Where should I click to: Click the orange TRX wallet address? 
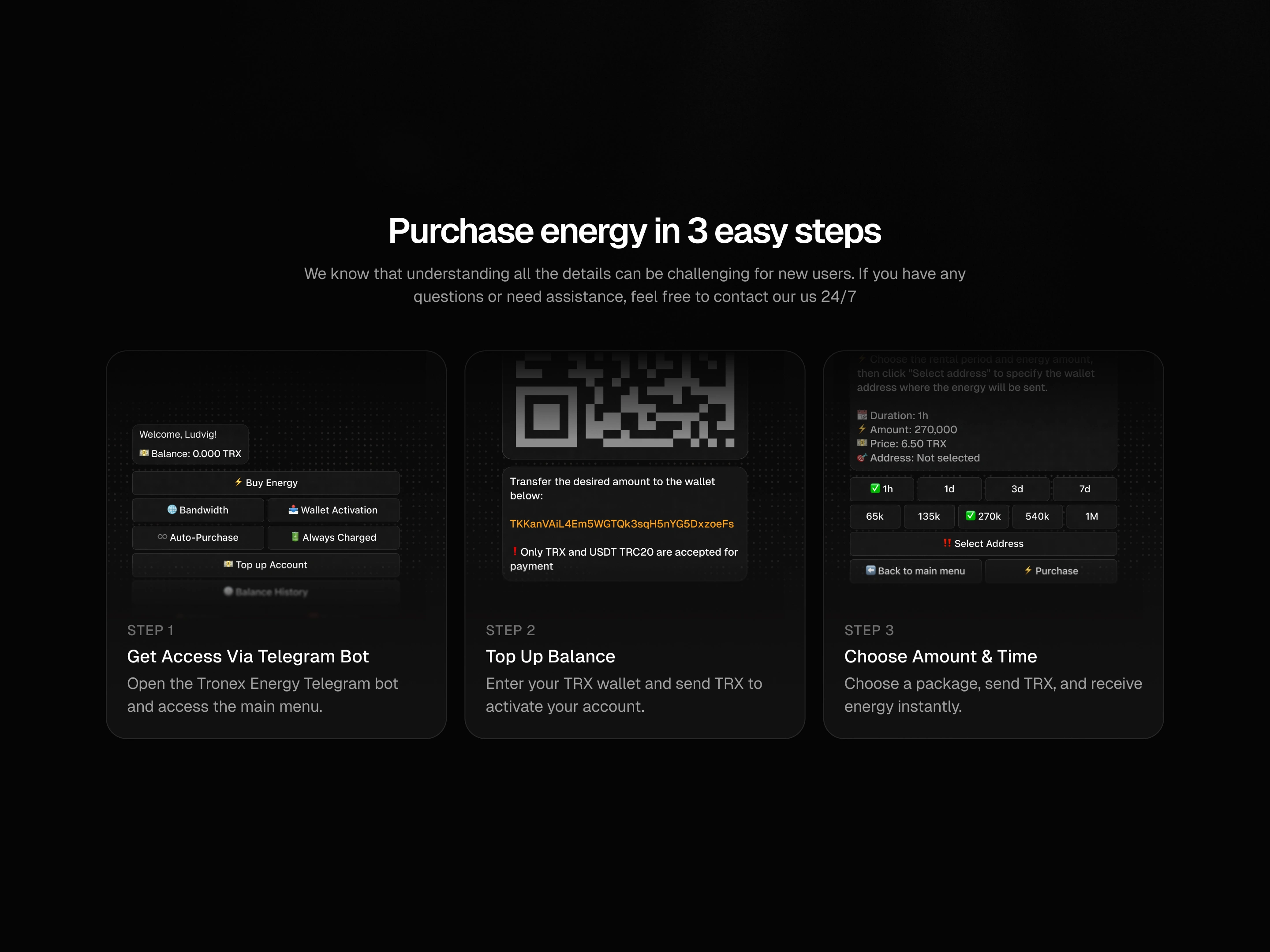pyautogui.click(x=621, y=524)
